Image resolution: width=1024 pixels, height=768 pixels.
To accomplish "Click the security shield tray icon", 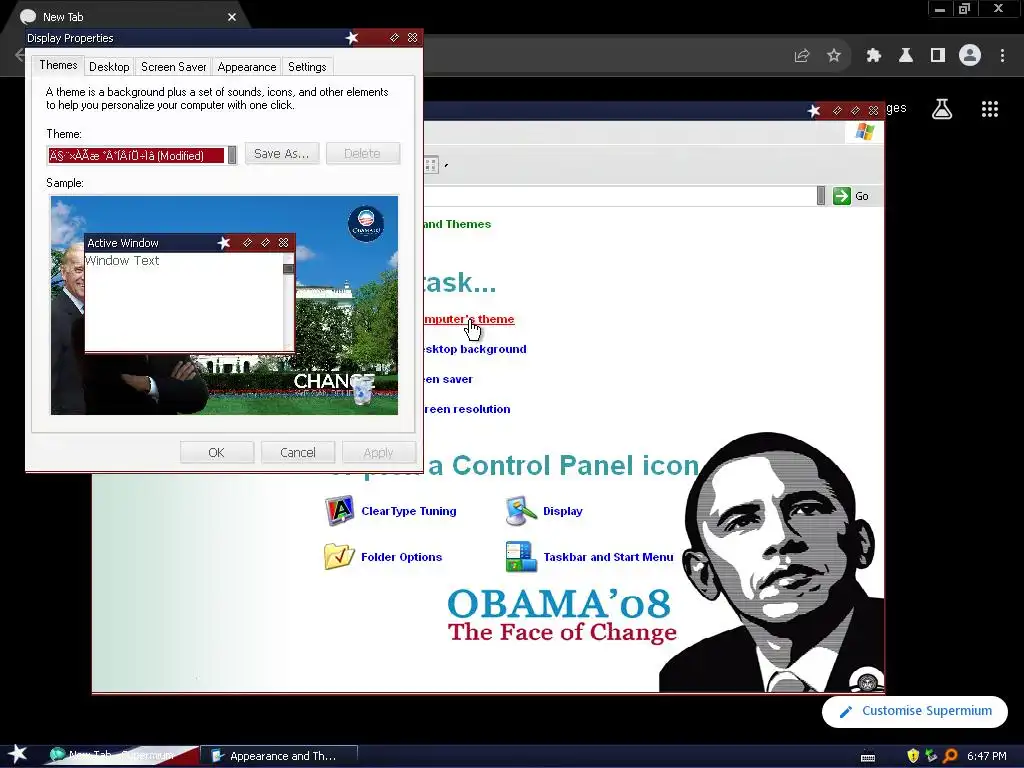I will 913,756.
